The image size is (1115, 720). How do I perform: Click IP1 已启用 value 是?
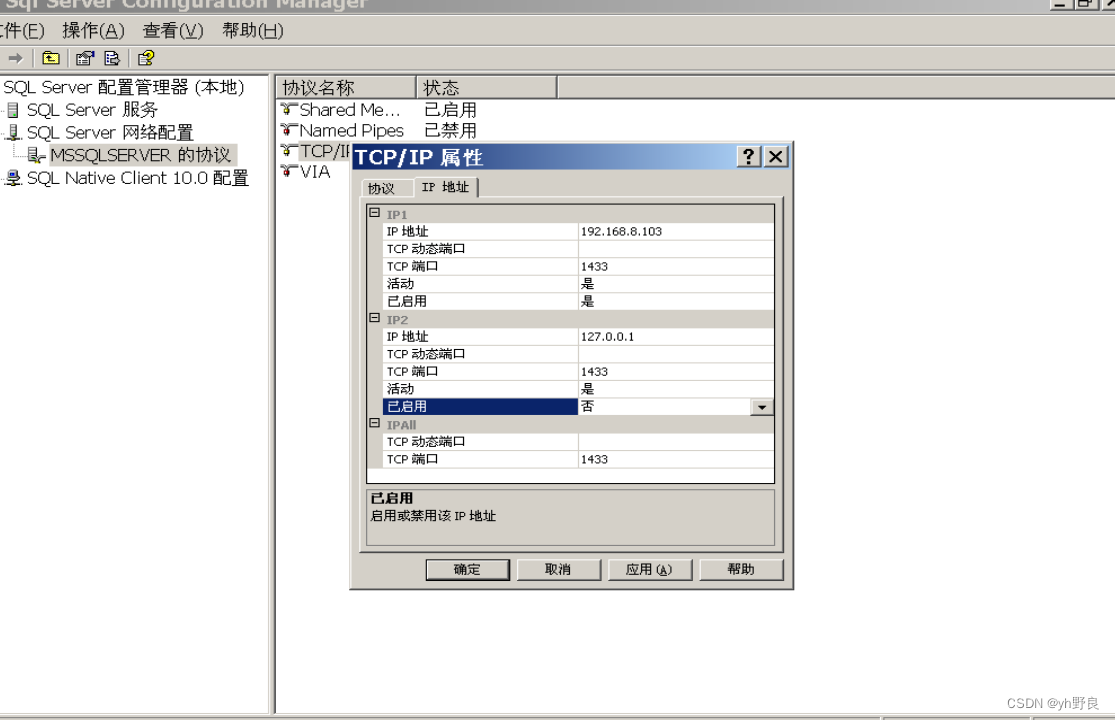coord(676,301)
